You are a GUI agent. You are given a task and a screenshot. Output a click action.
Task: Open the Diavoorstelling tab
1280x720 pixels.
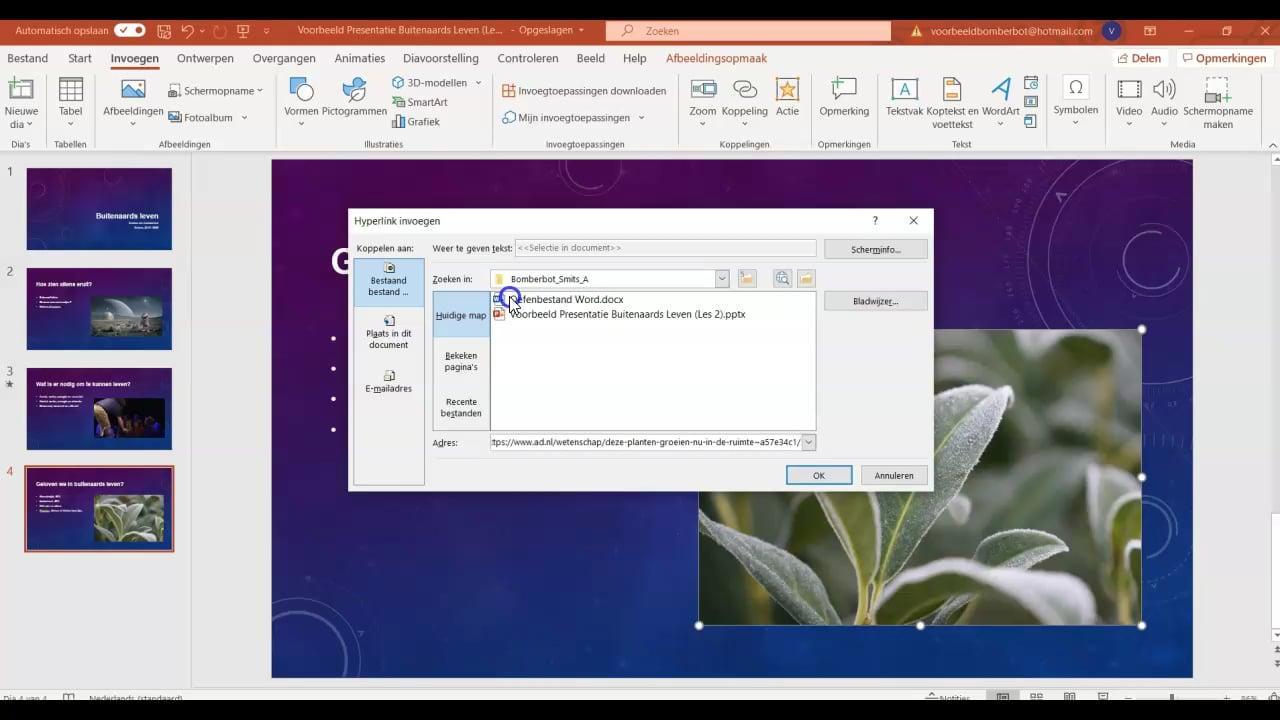pos(440,58)
